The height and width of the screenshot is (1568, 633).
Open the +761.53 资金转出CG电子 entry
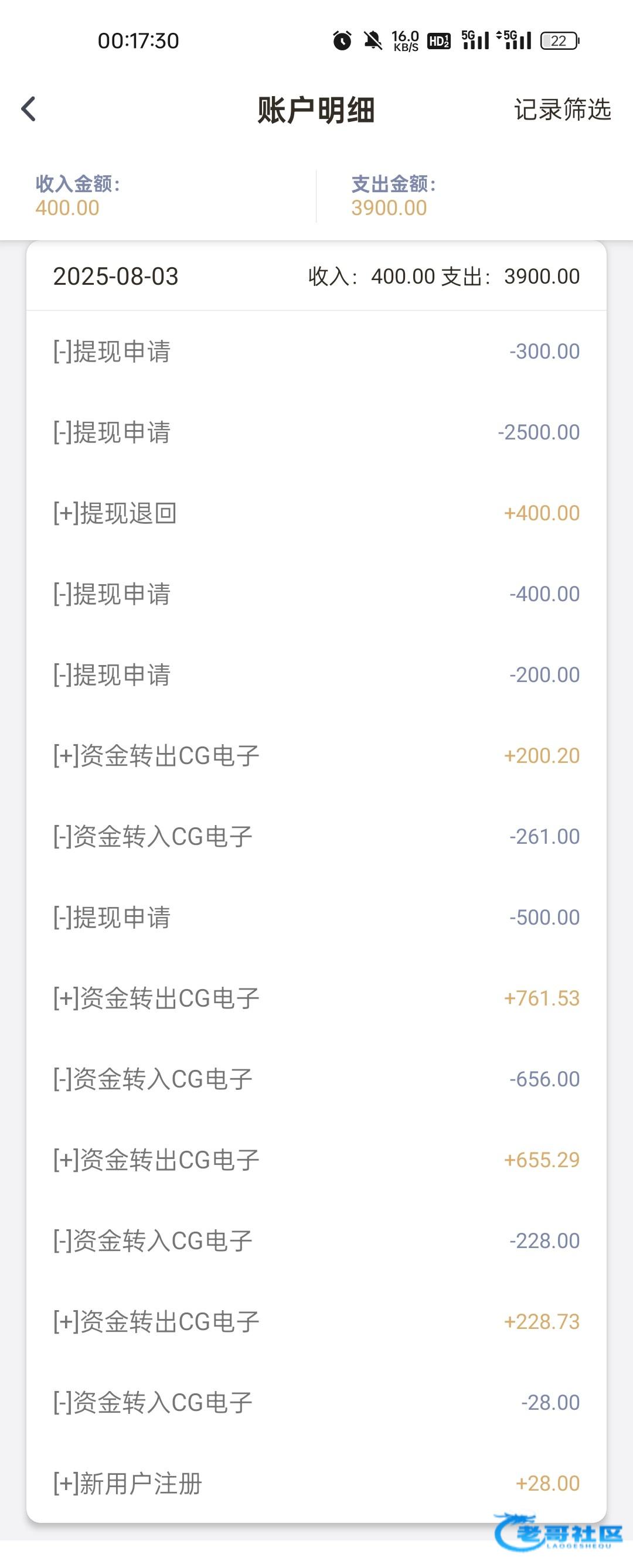[316, 998]
